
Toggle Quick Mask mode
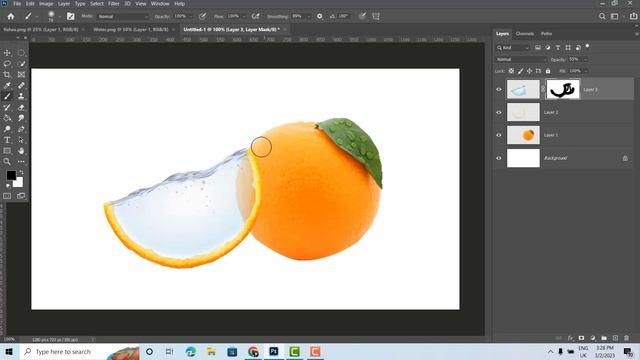tap(7, 196)
